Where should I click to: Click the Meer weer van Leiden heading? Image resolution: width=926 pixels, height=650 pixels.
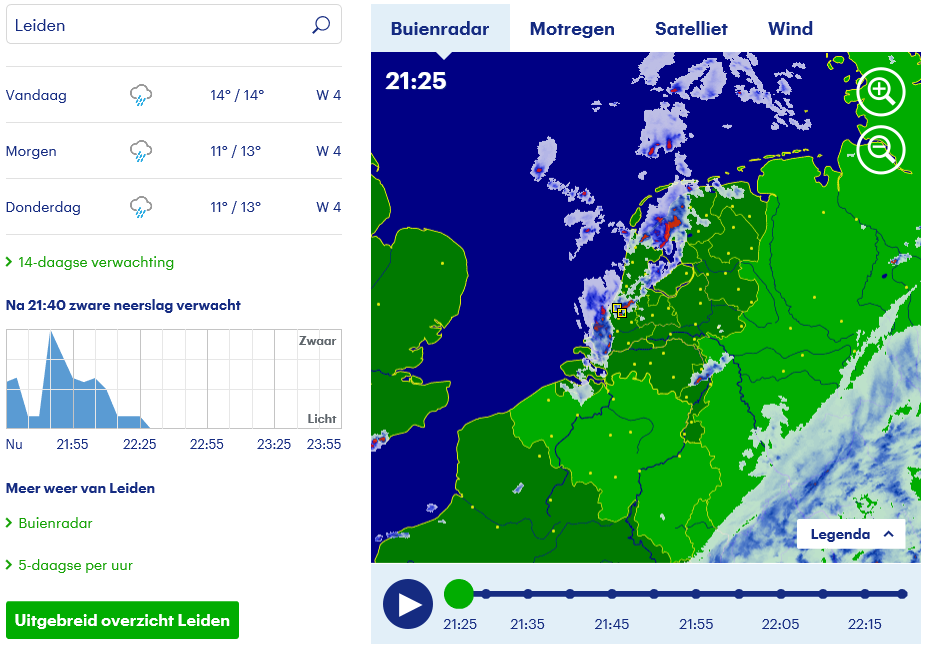pos(80,488)
